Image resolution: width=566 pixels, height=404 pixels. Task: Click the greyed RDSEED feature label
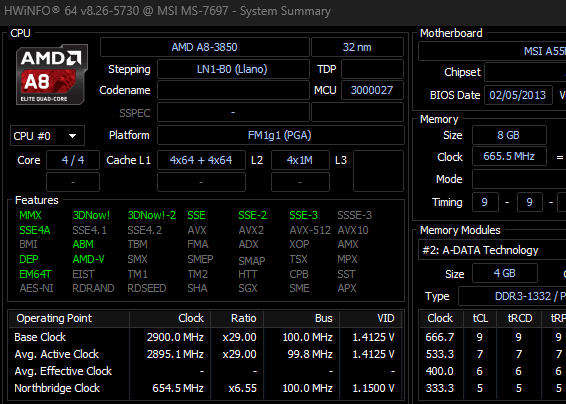click(x=147, y=288)
